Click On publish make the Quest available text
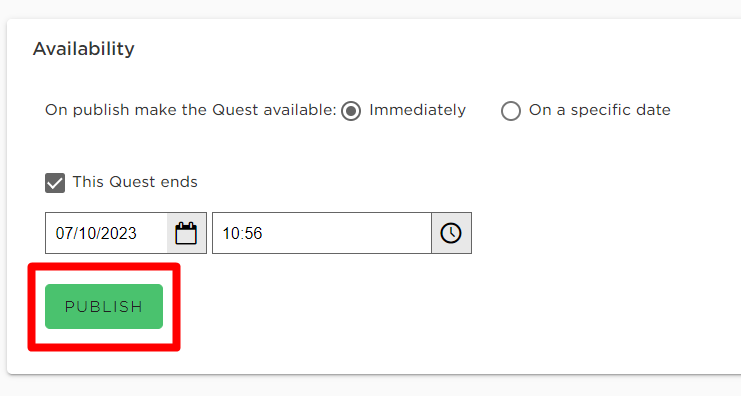Viewport: 741px width, 396px height. coord(190,110)
